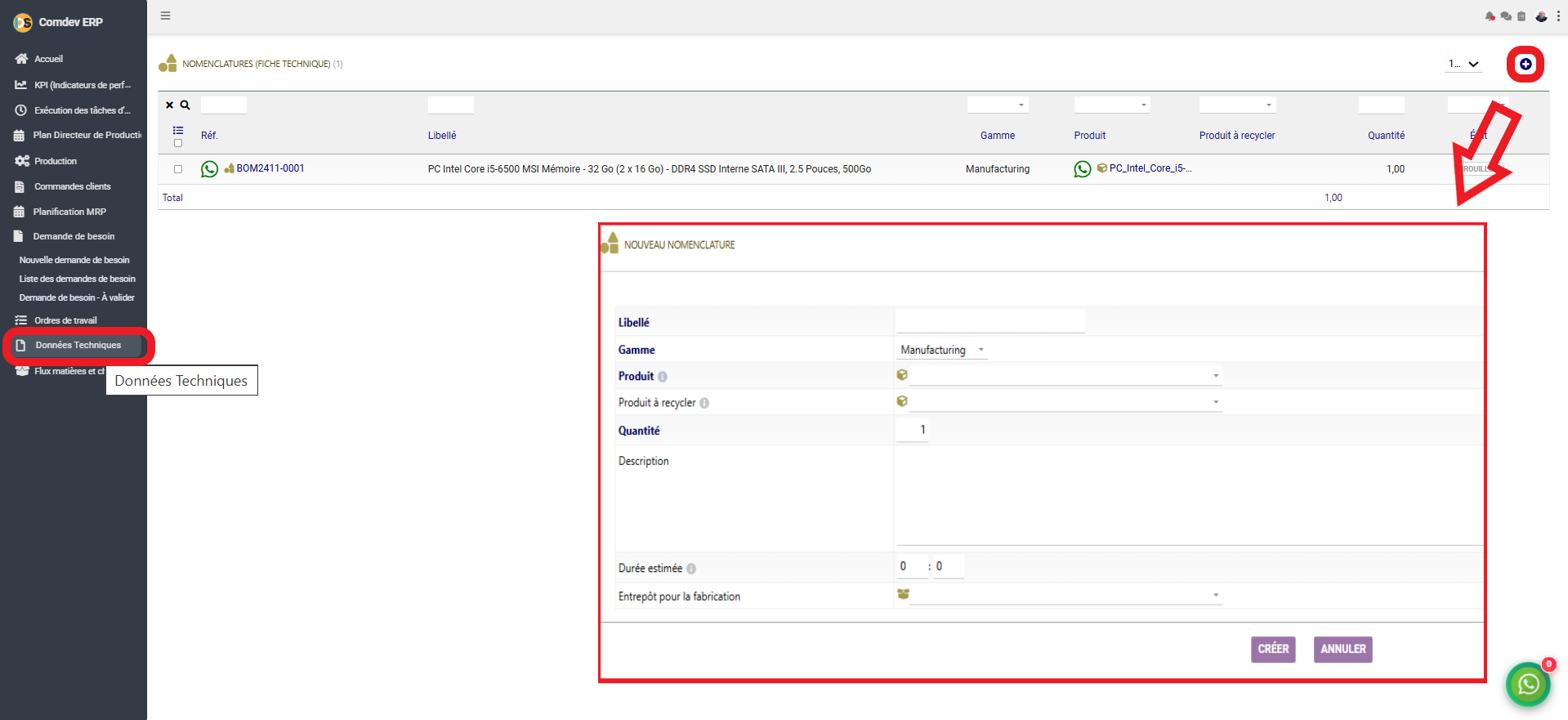Click the Comdev ERP logo
This screenshot has width=1568, height=720.
click(23, 23)
